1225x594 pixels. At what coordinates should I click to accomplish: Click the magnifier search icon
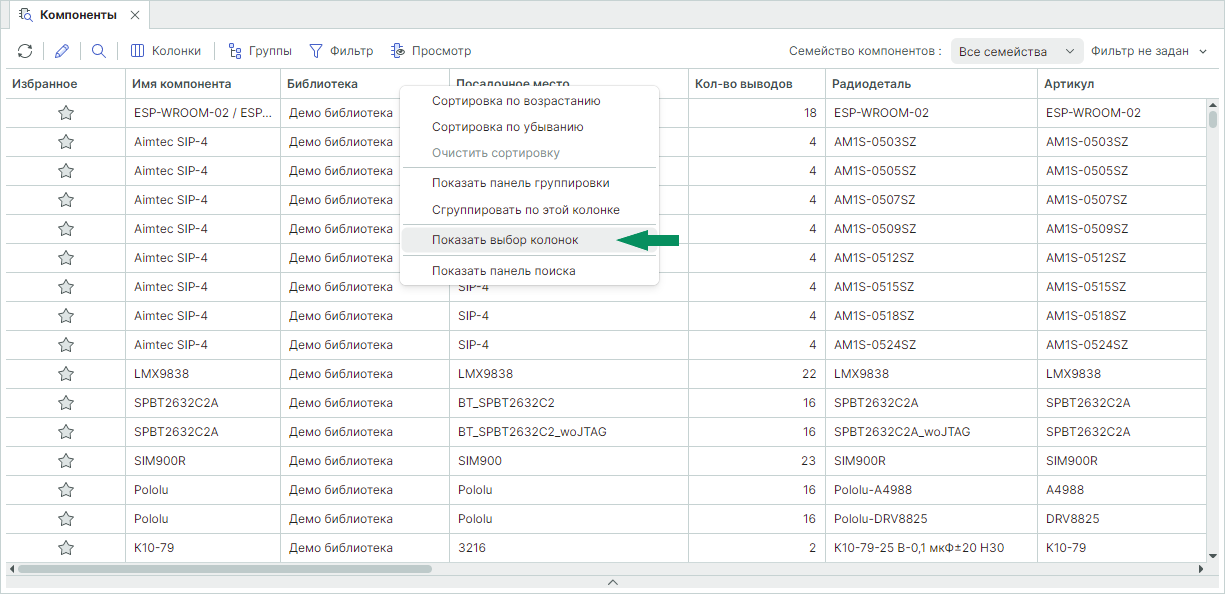tap(99, 51)
